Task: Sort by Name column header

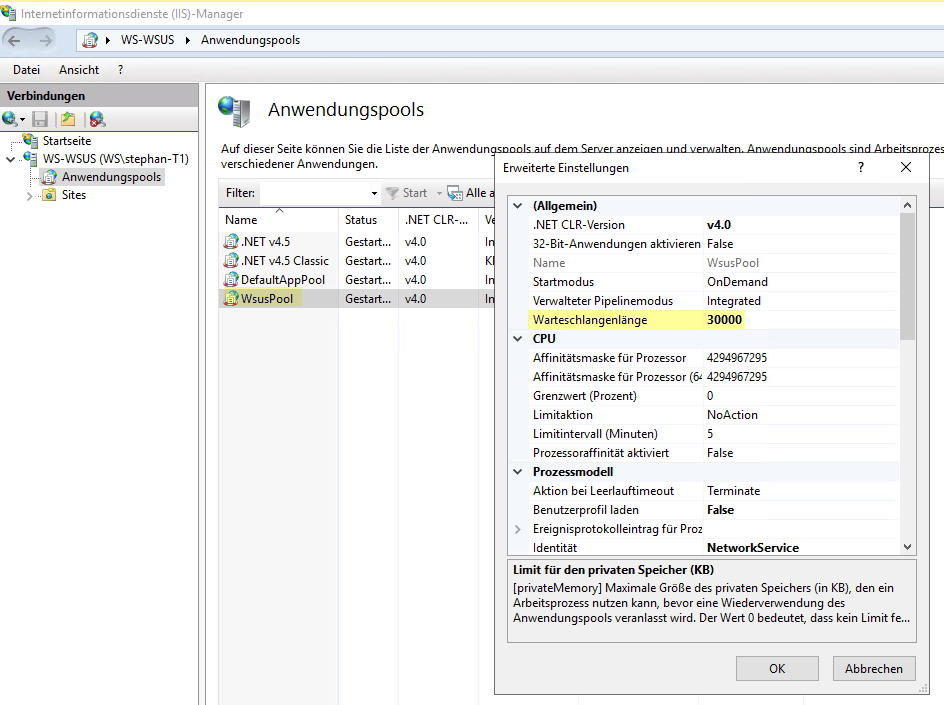Action: click(278, 220)
